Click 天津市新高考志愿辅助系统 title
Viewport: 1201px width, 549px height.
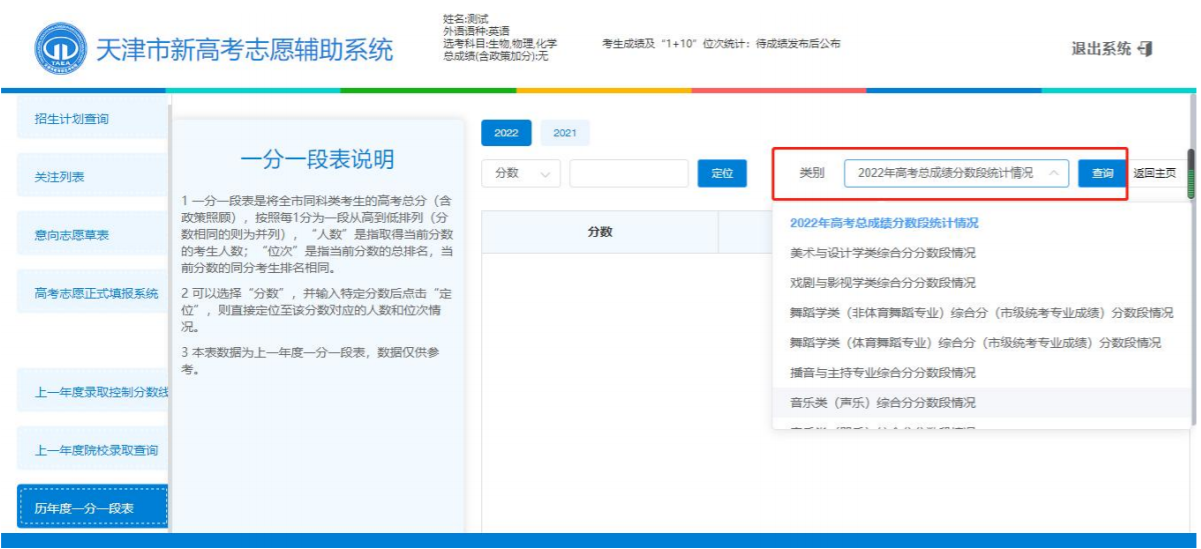pyautogui.click(x=244, y=49)
